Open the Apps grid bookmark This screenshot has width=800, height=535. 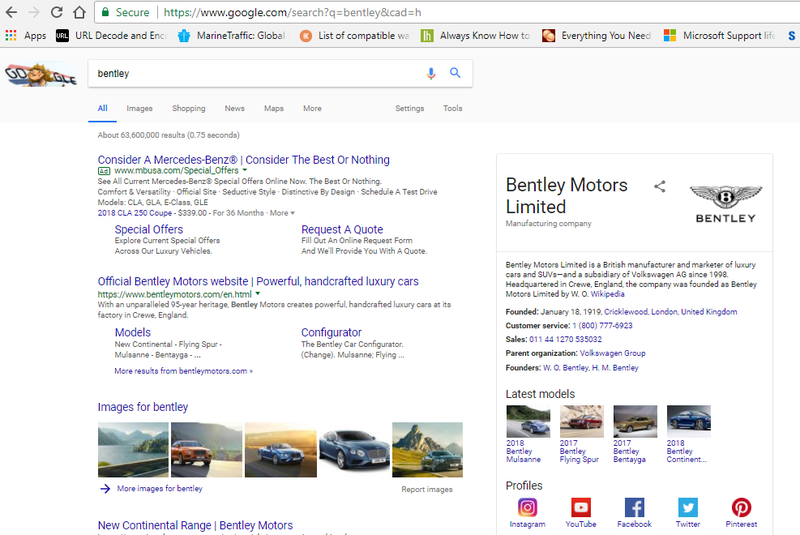click(x=26, y=35)
